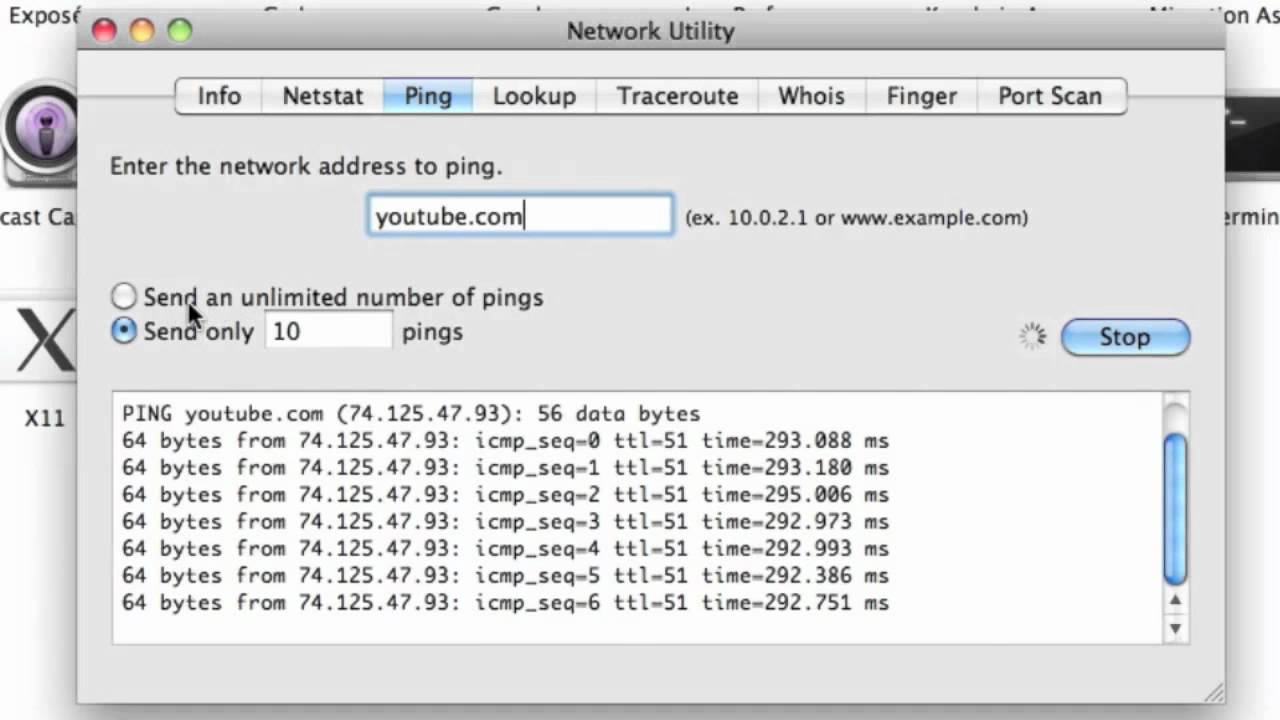Click the example address hint text
Image resolution: width=1280 pixels, height=720 pixels.
click(x=856, y=217)
